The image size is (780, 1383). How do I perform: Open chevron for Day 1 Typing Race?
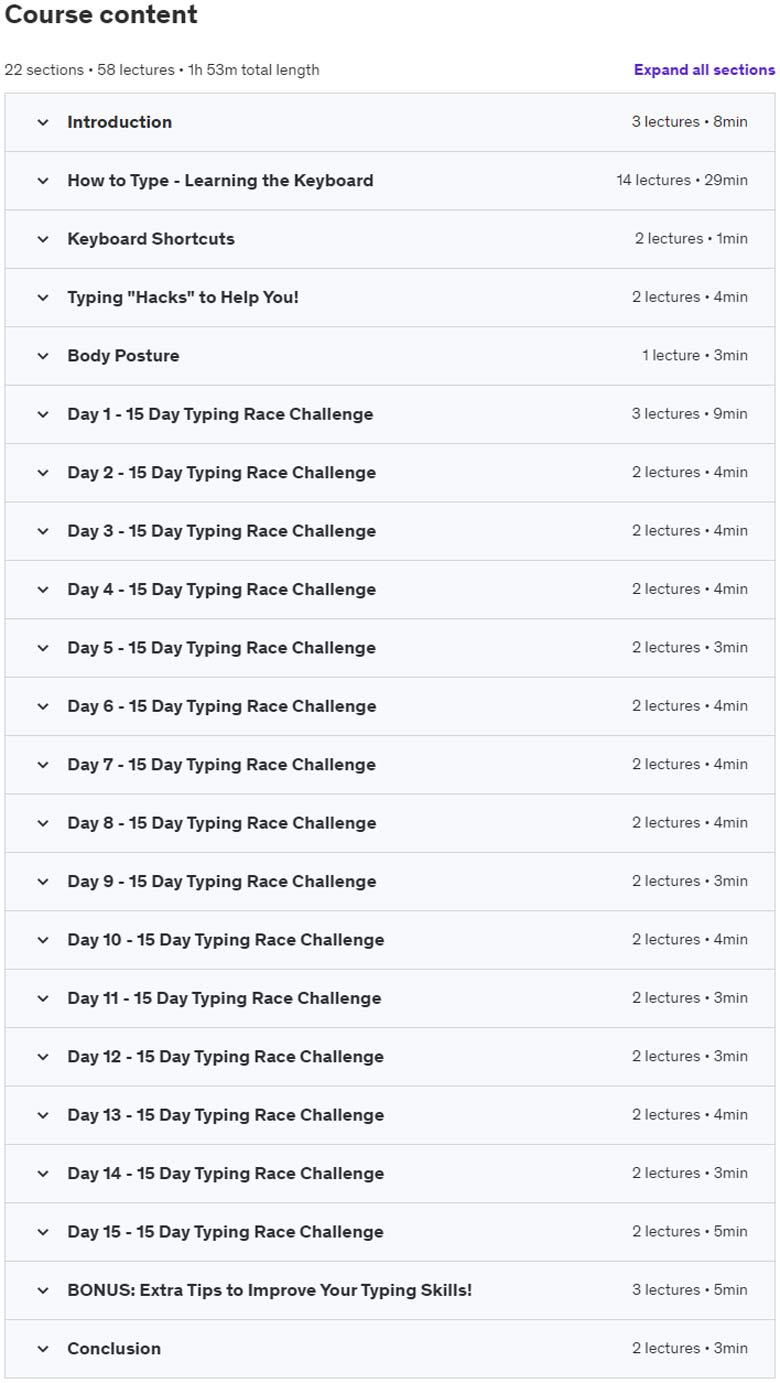43,414
